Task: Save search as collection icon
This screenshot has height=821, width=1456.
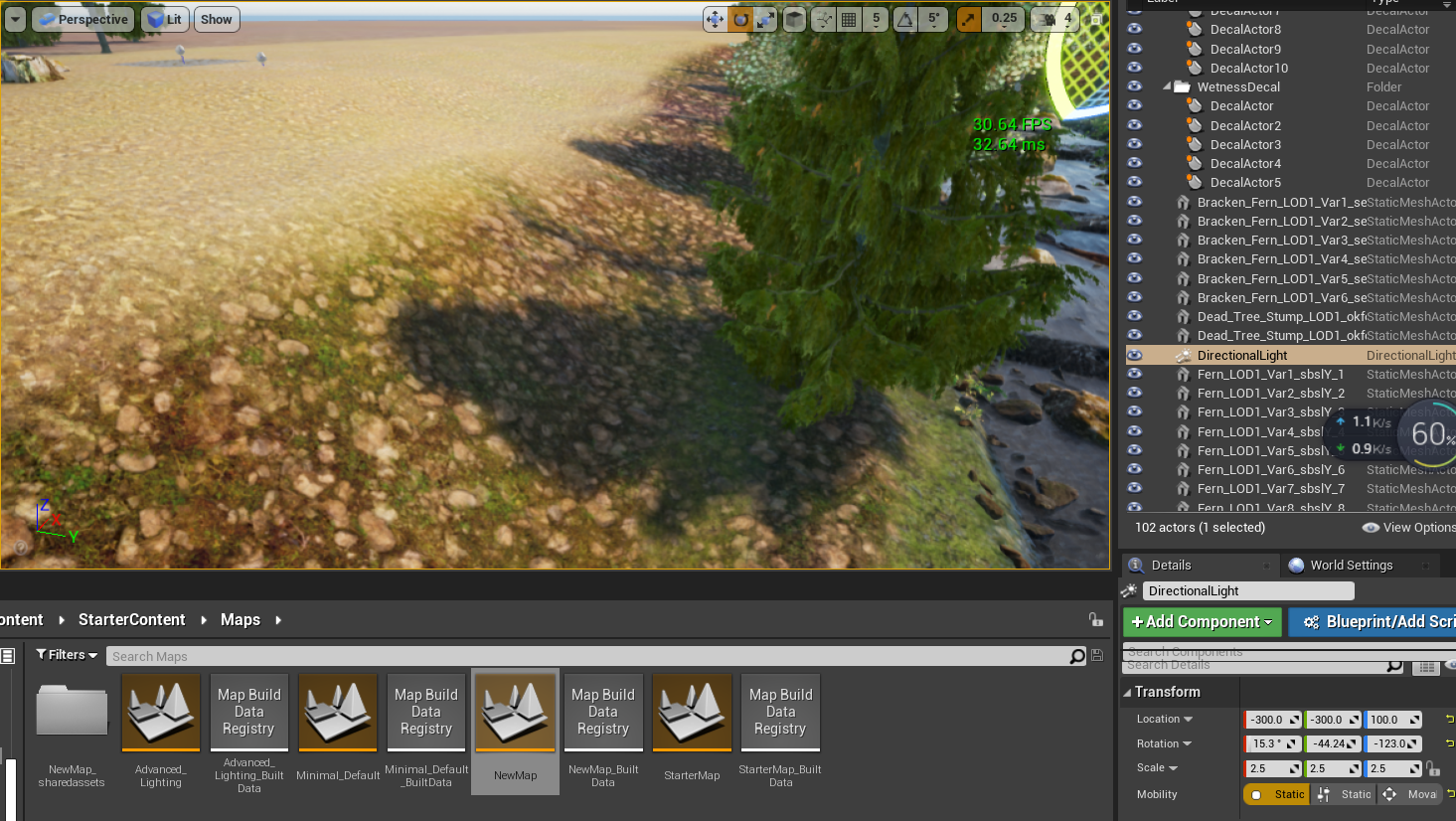Action: click(x=1097, y=656)
